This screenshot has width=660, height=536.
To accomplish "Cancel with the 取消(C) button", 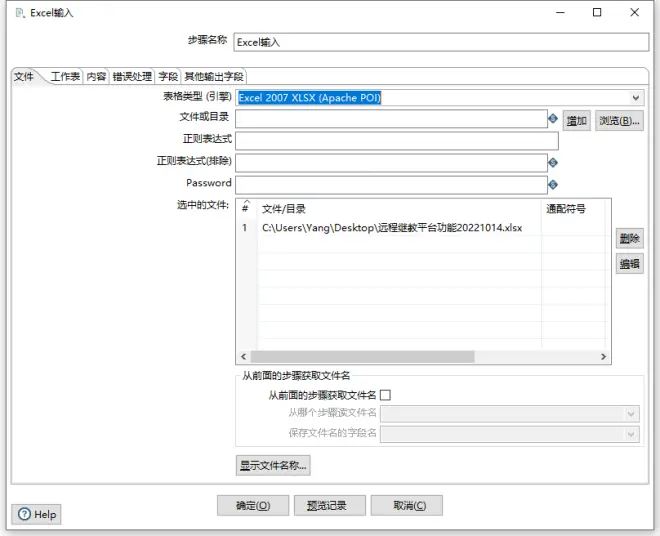I will tap(407, 505).
